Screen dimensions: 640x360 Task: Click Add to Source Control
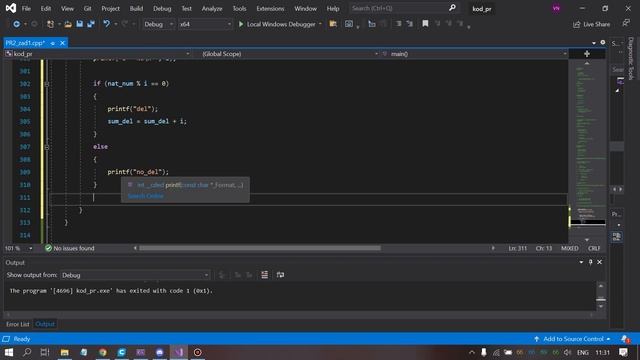pos(573,339)
